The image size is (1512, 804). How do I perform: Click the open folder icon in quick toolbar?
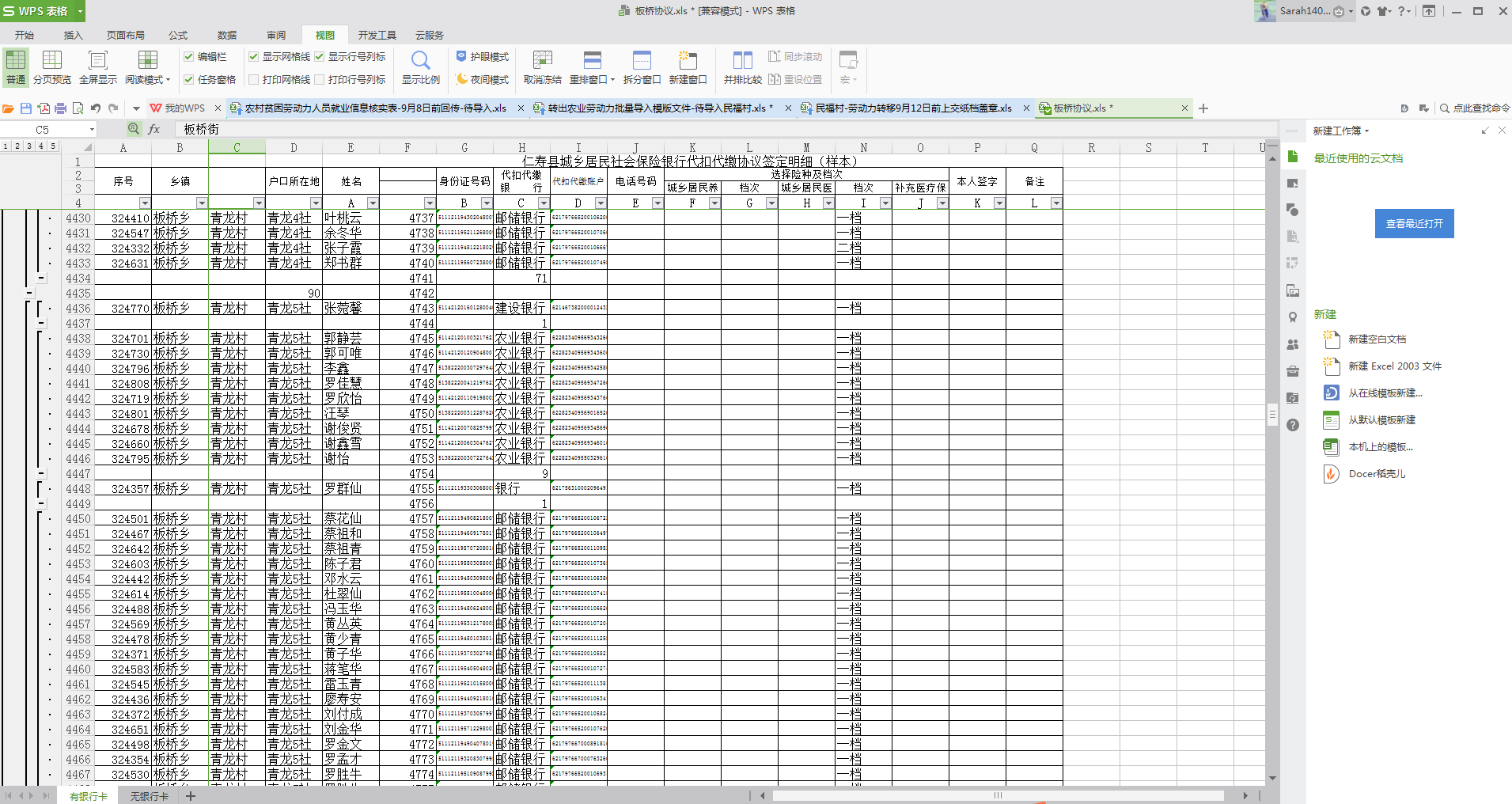click(x=9, y=108)
